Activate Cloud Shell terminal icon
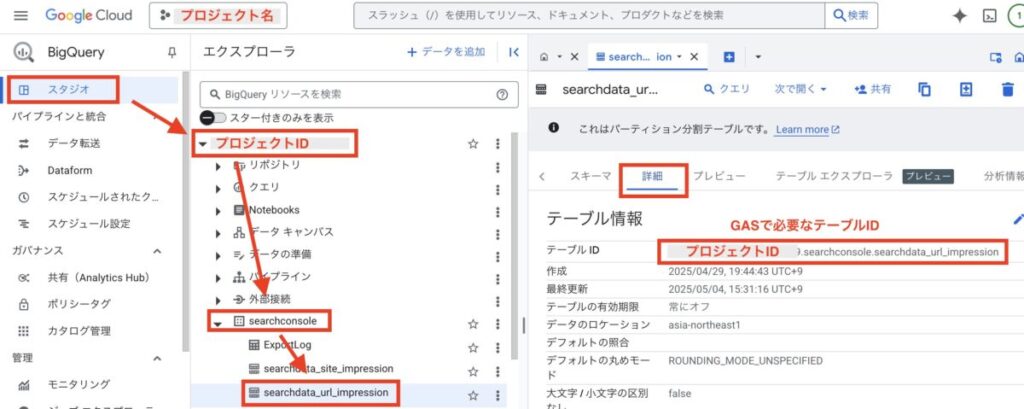1024x409 pixels. (x=989, y=16)
